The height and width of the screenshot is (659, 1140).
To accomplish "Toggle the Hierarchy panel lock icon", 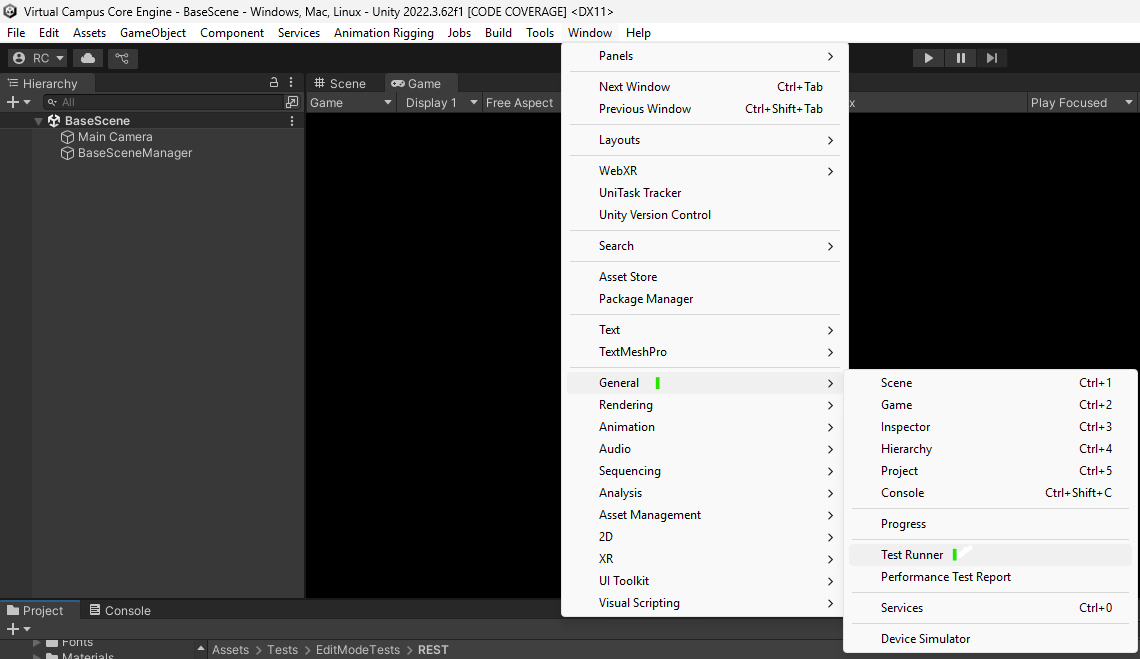I will point(274,83).
